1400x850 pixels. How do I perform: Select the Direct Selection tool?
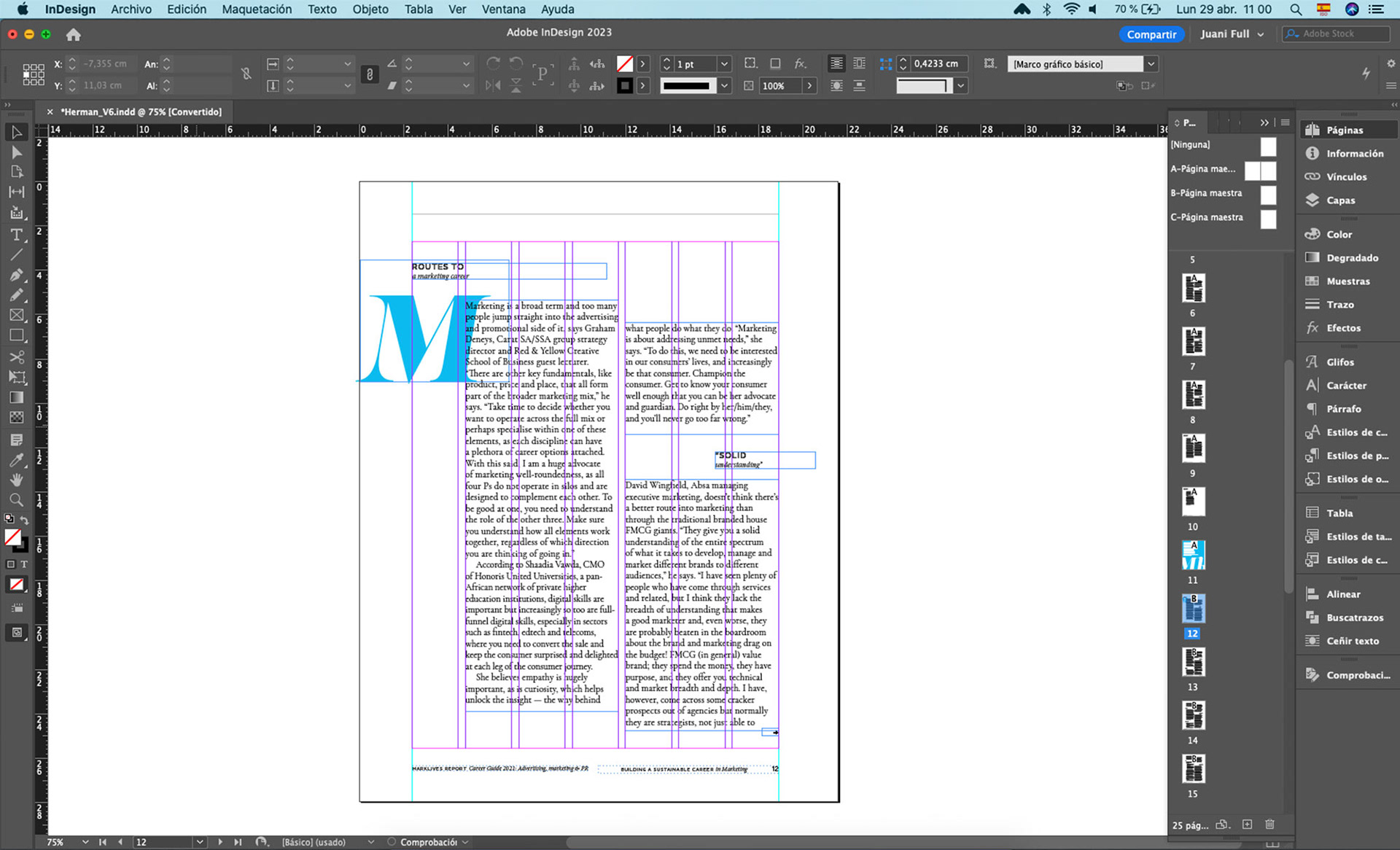pos(16,152)
